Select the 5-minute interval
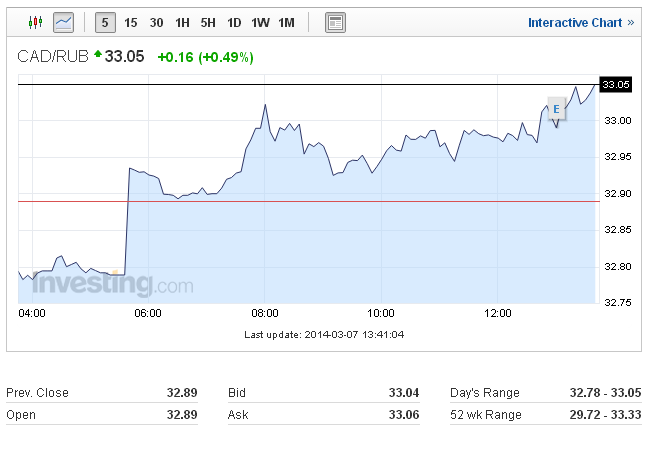 coord(105,22)
